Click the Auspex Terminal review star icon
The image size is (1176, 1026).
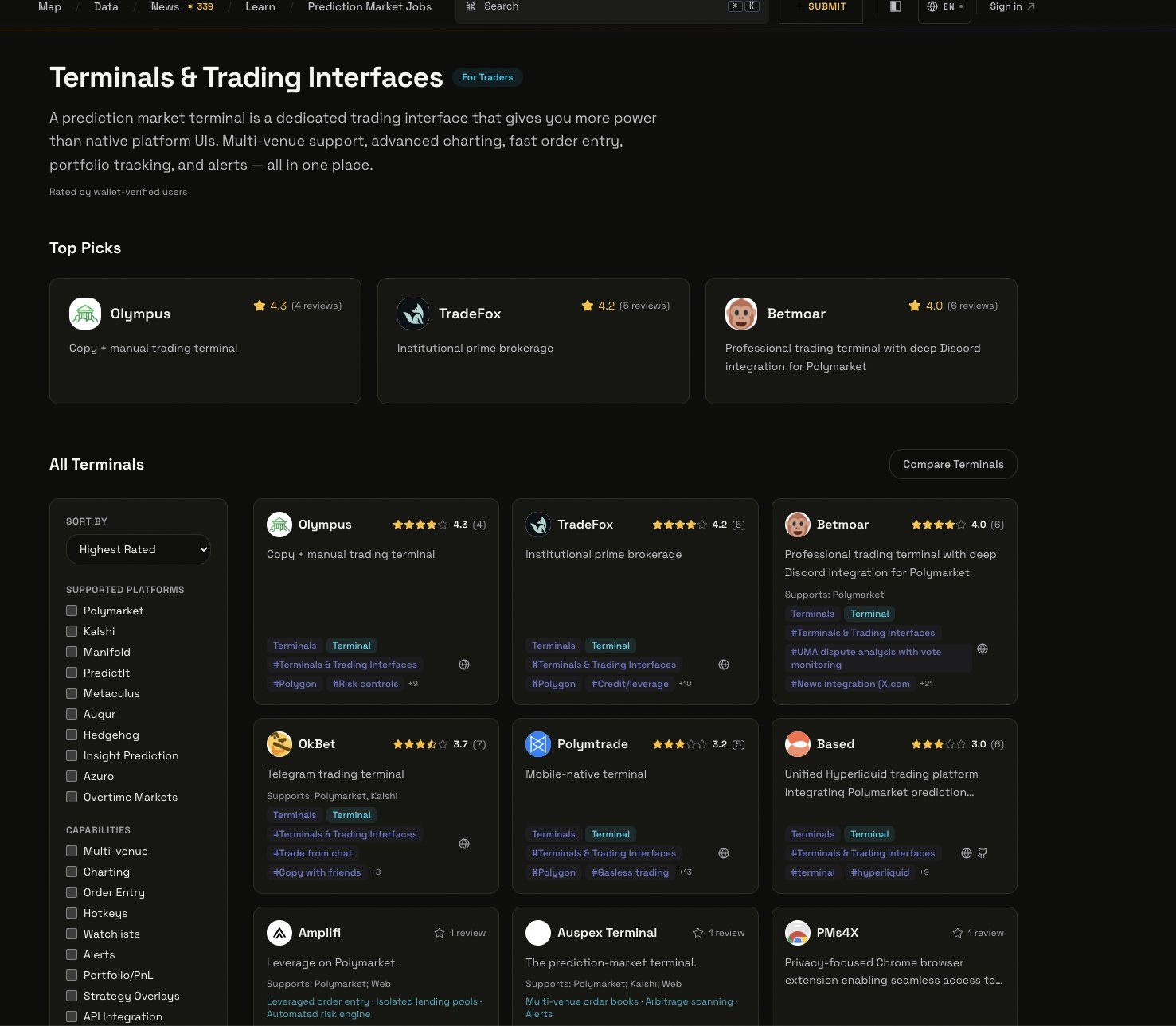click(x=698, y=933)
